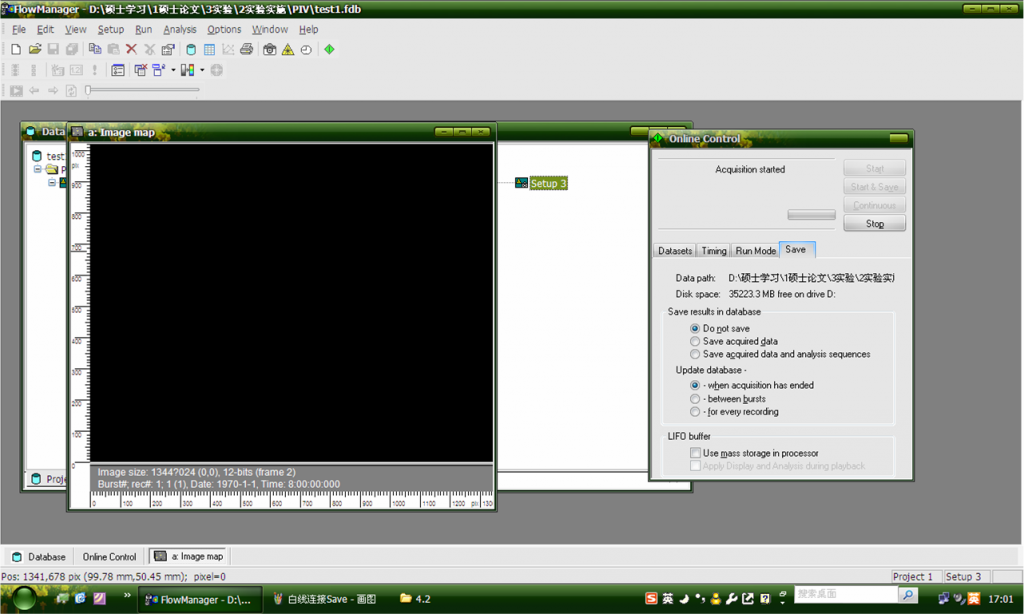Viewport: 1024px width, 614px height.
Task: Open dropdown arrow beside window arrange icon
Action: tap(173, 70)
